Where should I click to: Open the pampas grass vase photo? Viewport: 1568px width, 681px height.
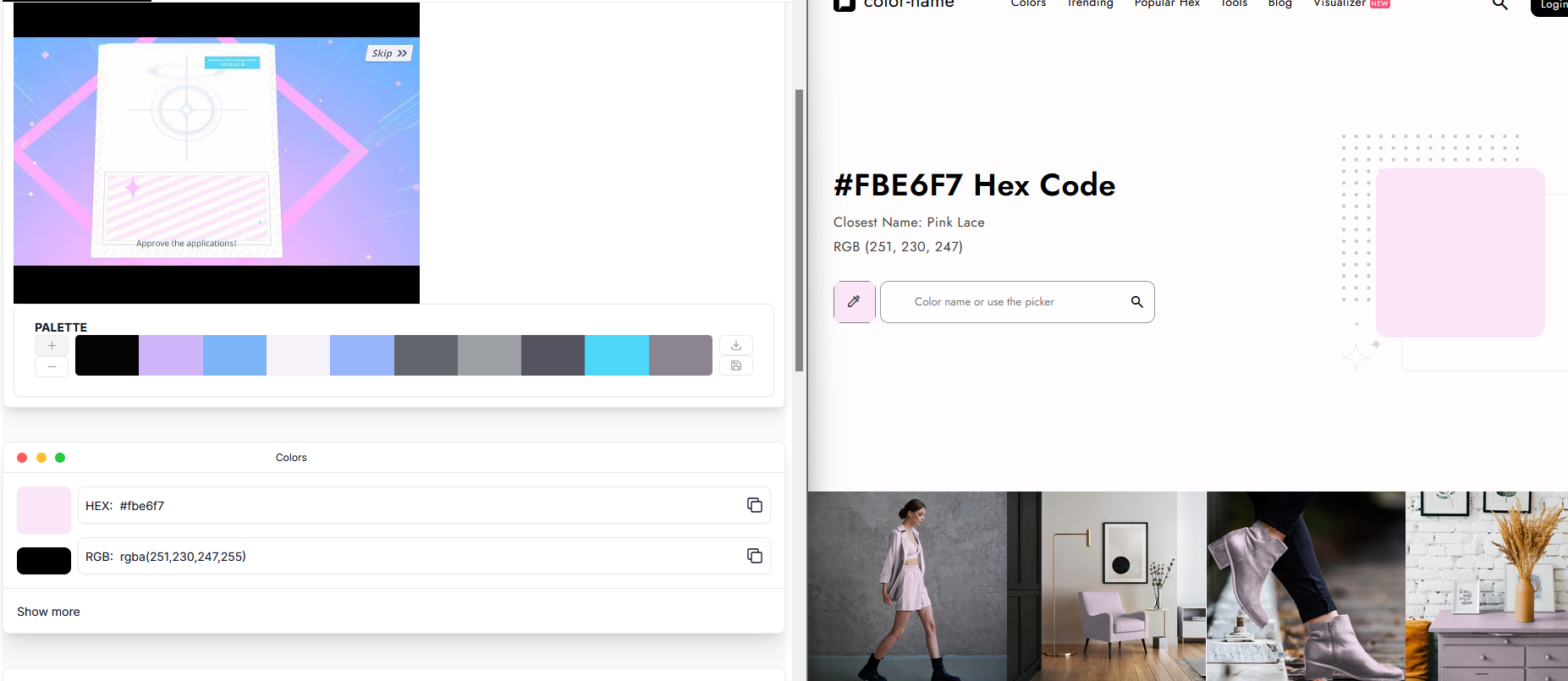coord(1487,586)
